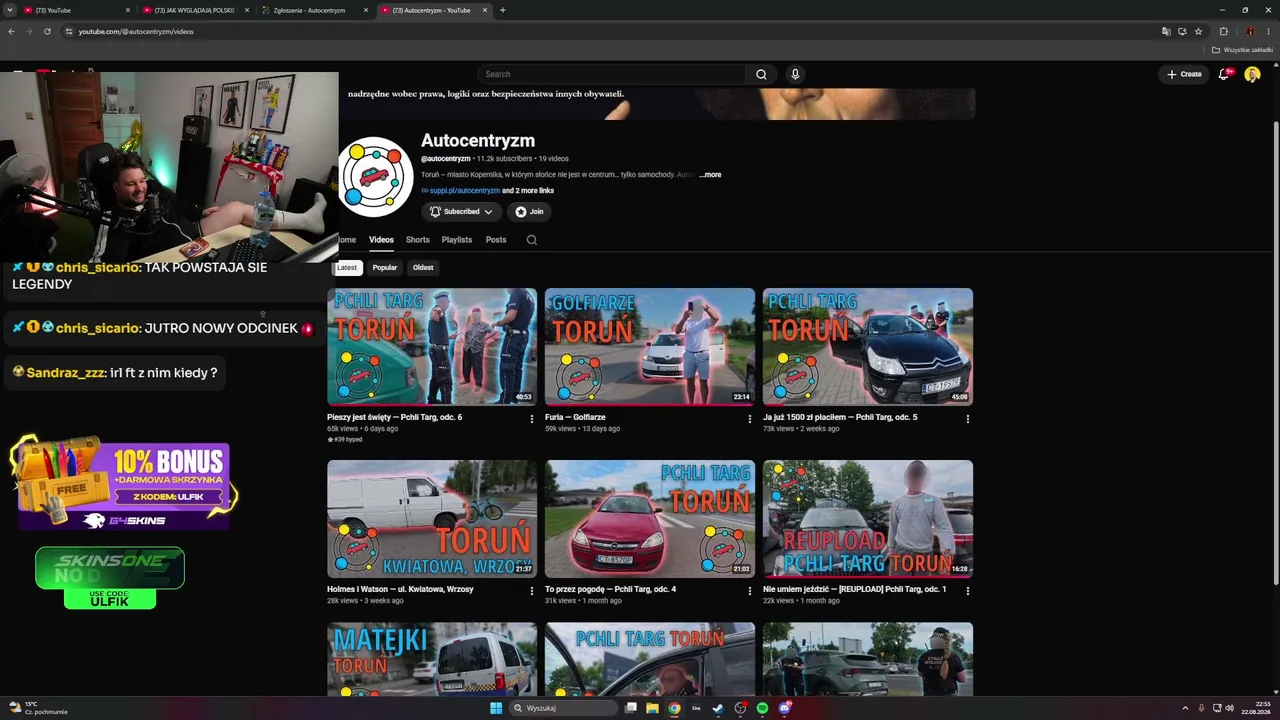Open "Wszystkie zakładki" bookmarks folder
This screenshot has width=1280, height=720.
pyautogui.click(x=1242, y=50)
